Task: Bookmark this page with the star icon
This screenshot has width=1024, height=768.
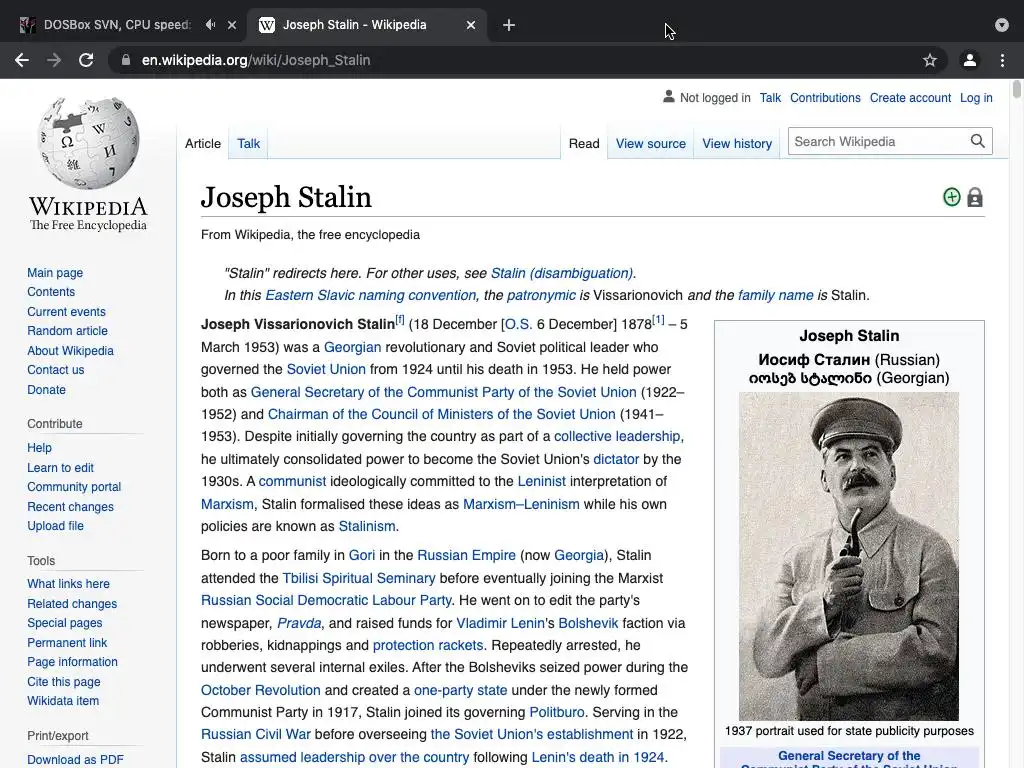Action: pyautogui.click(x=930, y=60)
